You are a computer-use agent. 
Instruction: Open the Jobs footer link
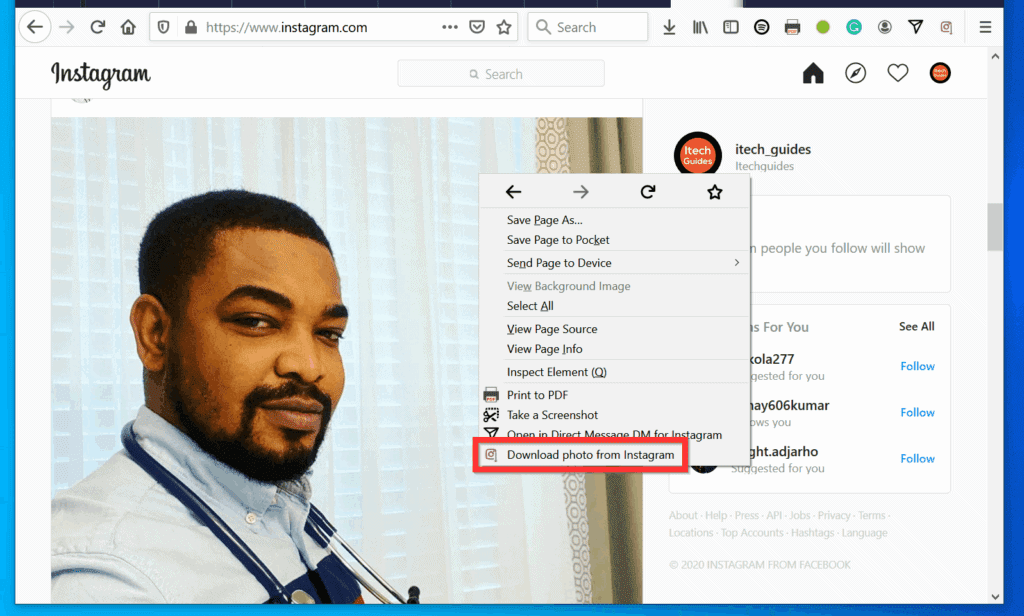pos(799,515)
